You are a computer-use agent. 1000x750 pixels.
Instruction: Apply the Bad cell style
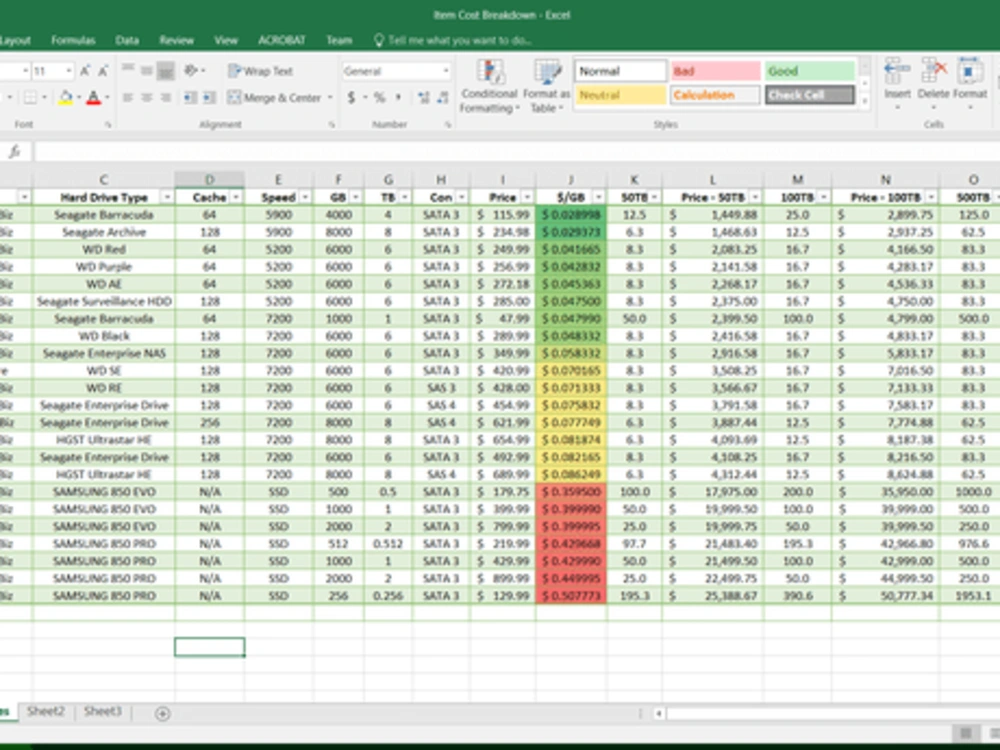[x=715, y=71]
